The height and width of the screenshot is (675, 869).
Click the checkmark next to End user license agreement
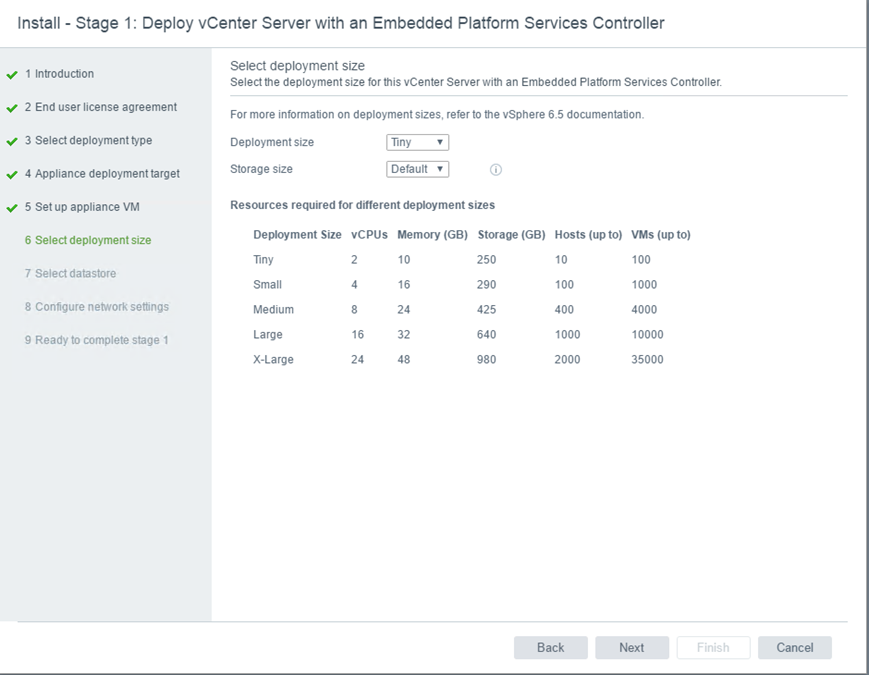pyautogui.click(x=12, y=108)
